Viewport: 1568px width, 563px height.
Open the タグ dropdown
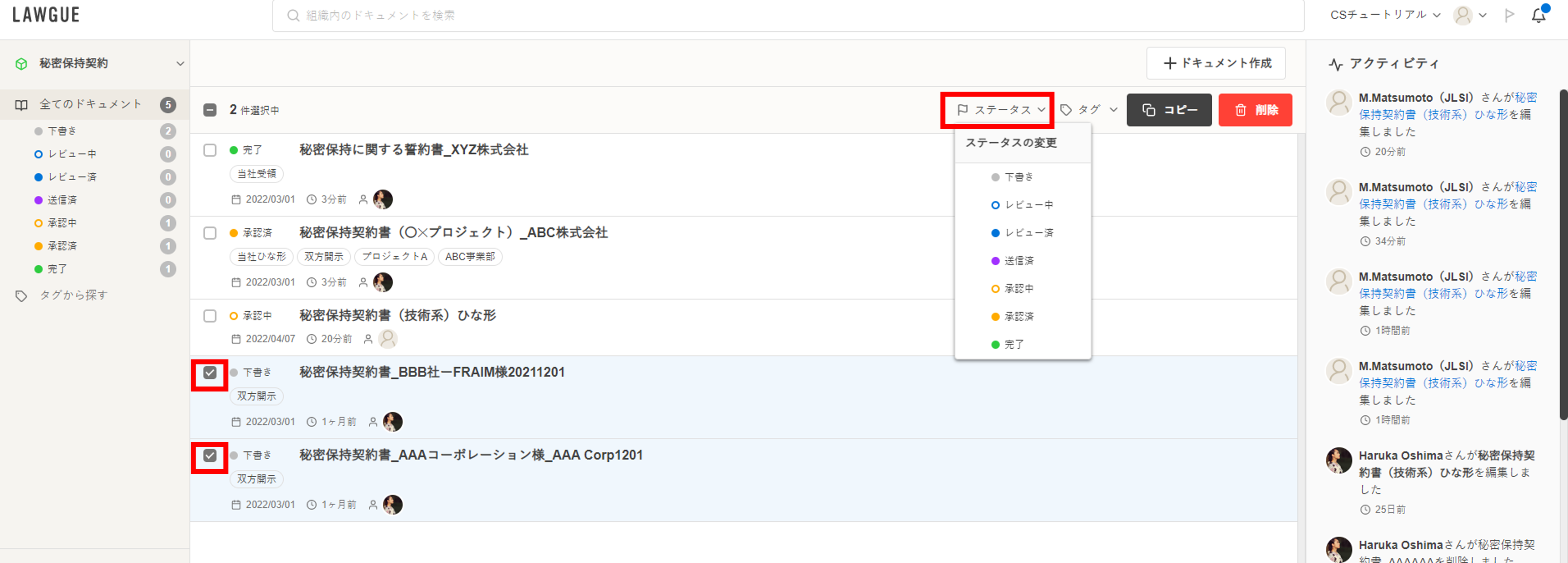pos(1089,110)
